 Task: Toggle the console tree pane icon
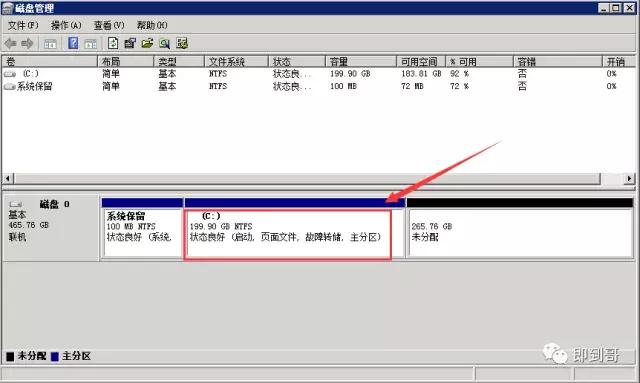coord(50,44)
